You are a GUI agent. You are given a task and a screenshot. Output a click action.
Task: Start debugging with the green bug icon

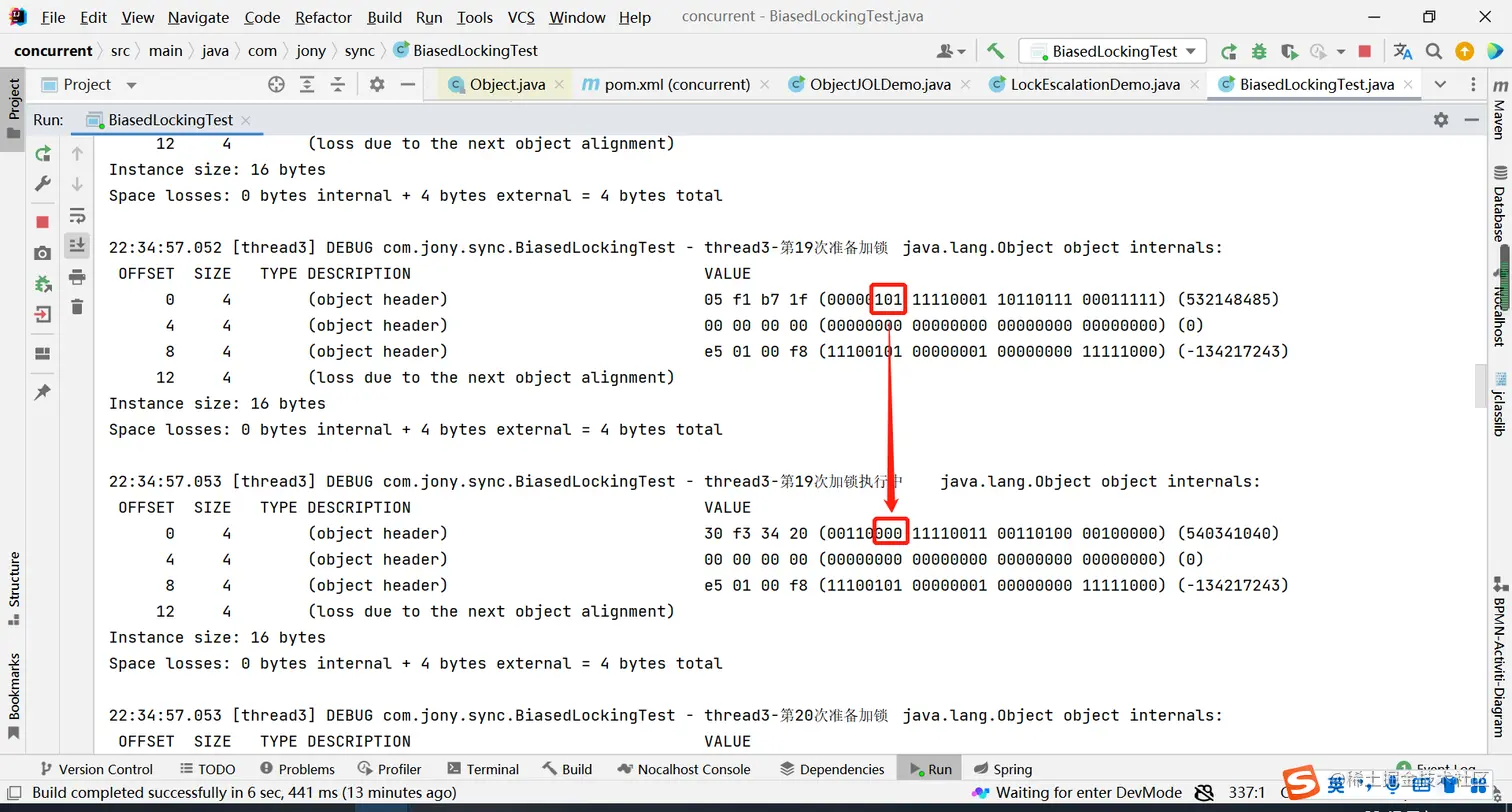point(1259,51)
